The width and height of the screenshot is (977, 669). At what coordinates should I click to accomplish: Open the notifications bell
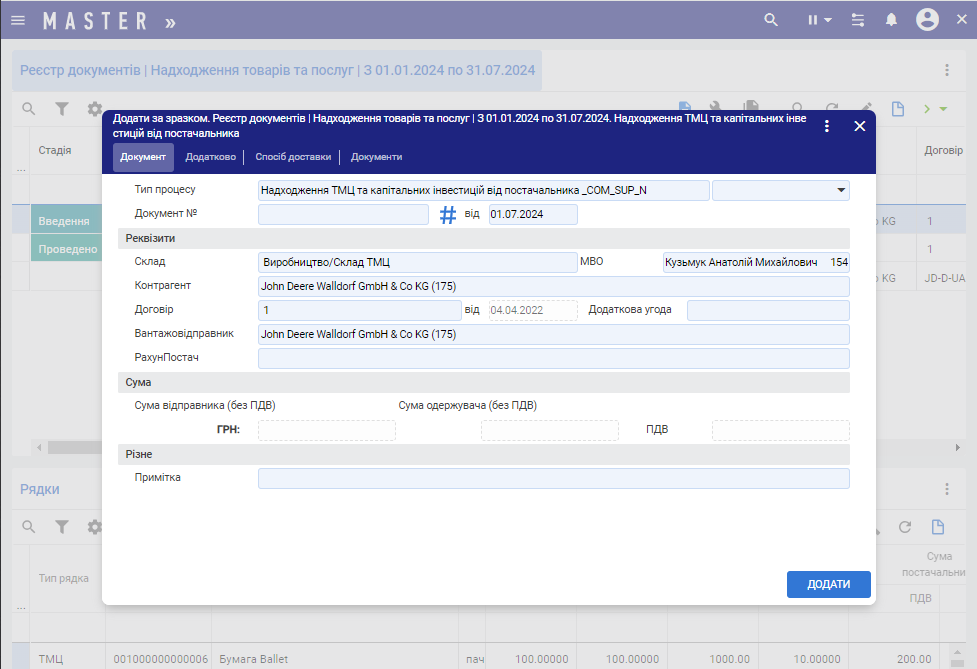click(891, 20)
